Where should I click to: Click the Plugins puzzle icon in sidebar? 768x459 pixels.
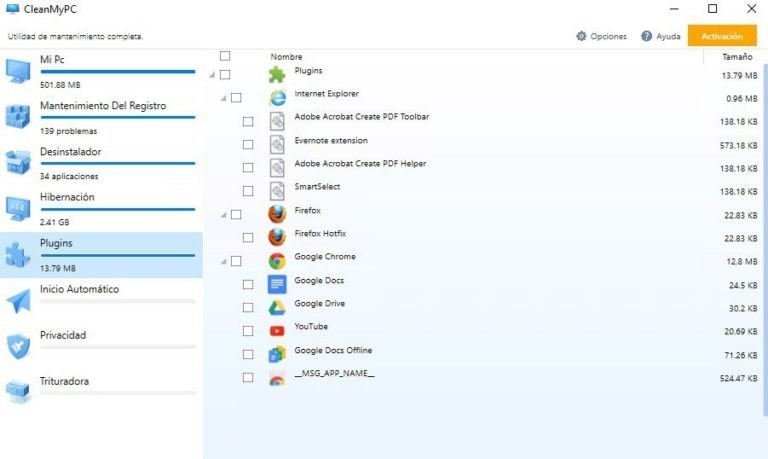(18, 255)
